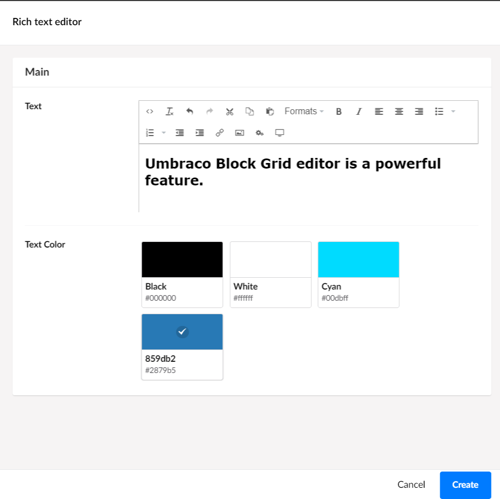Undo the last edit
The width and height of the screenshot is (500, 499).
[190, 111]
